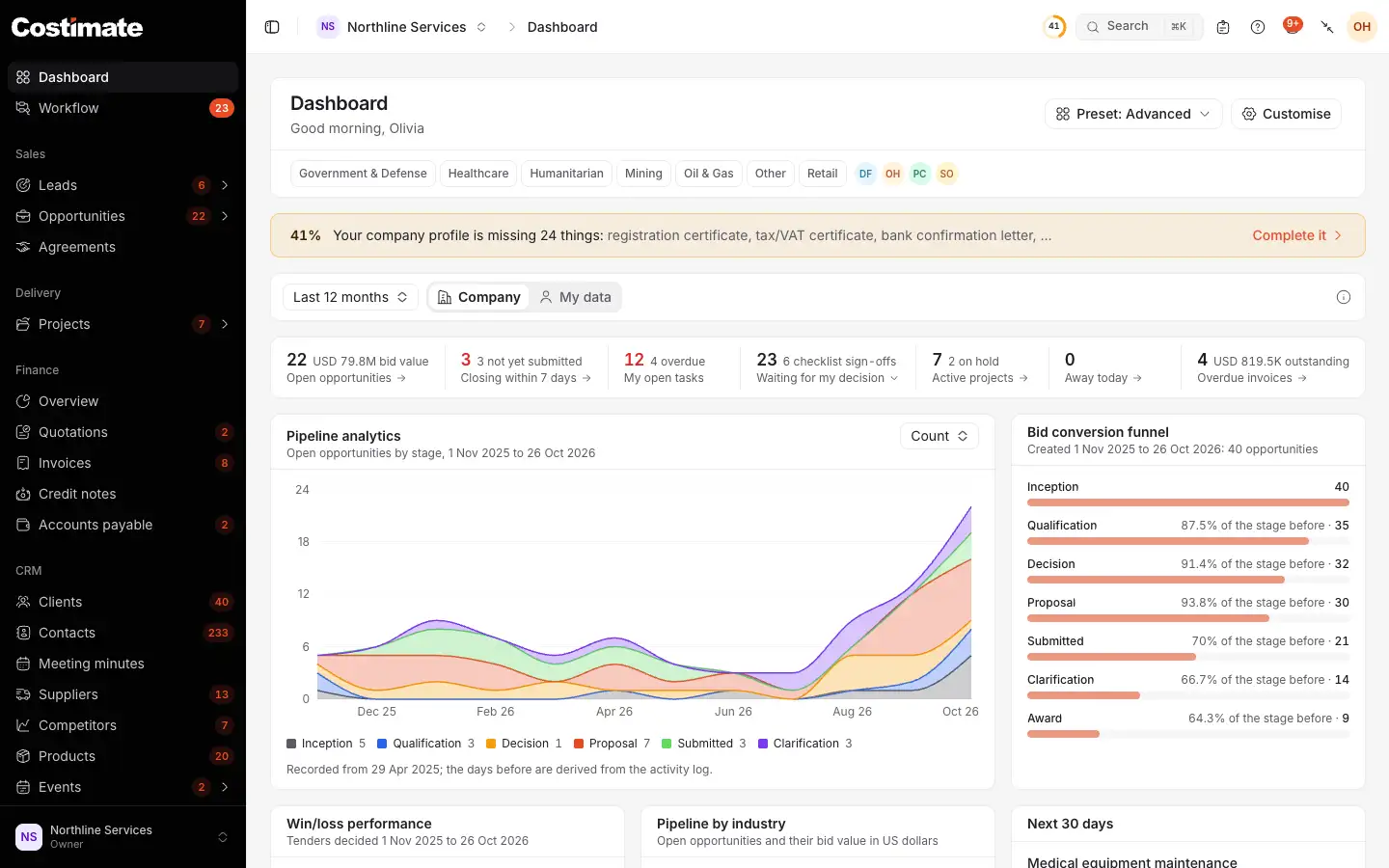
Task: Open the Overdue invoices link
Action: (1252, 378)
